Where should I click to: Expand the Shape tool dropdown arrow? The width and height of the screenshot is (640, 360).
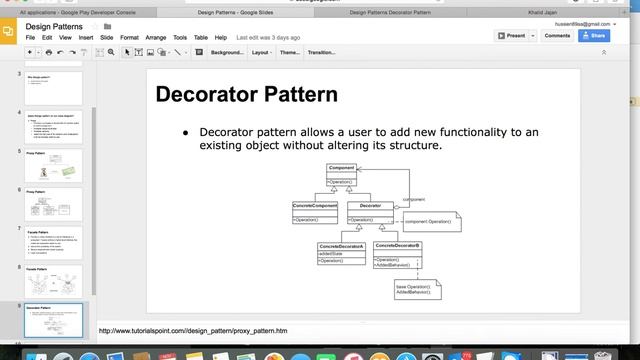click(169, 53)
